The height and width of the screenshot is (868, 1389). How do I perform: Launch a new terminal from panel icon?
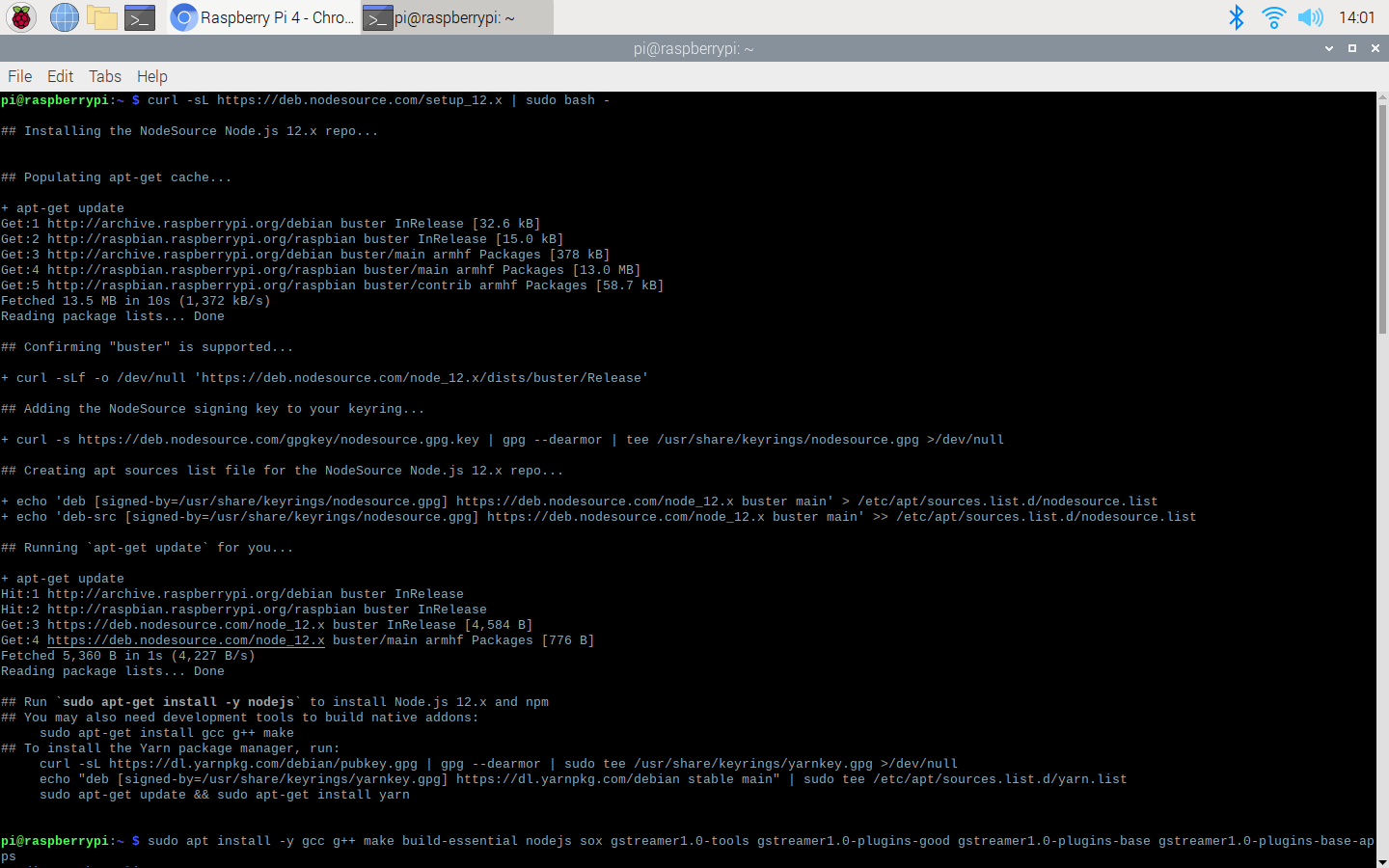click(x=140, y=17)
